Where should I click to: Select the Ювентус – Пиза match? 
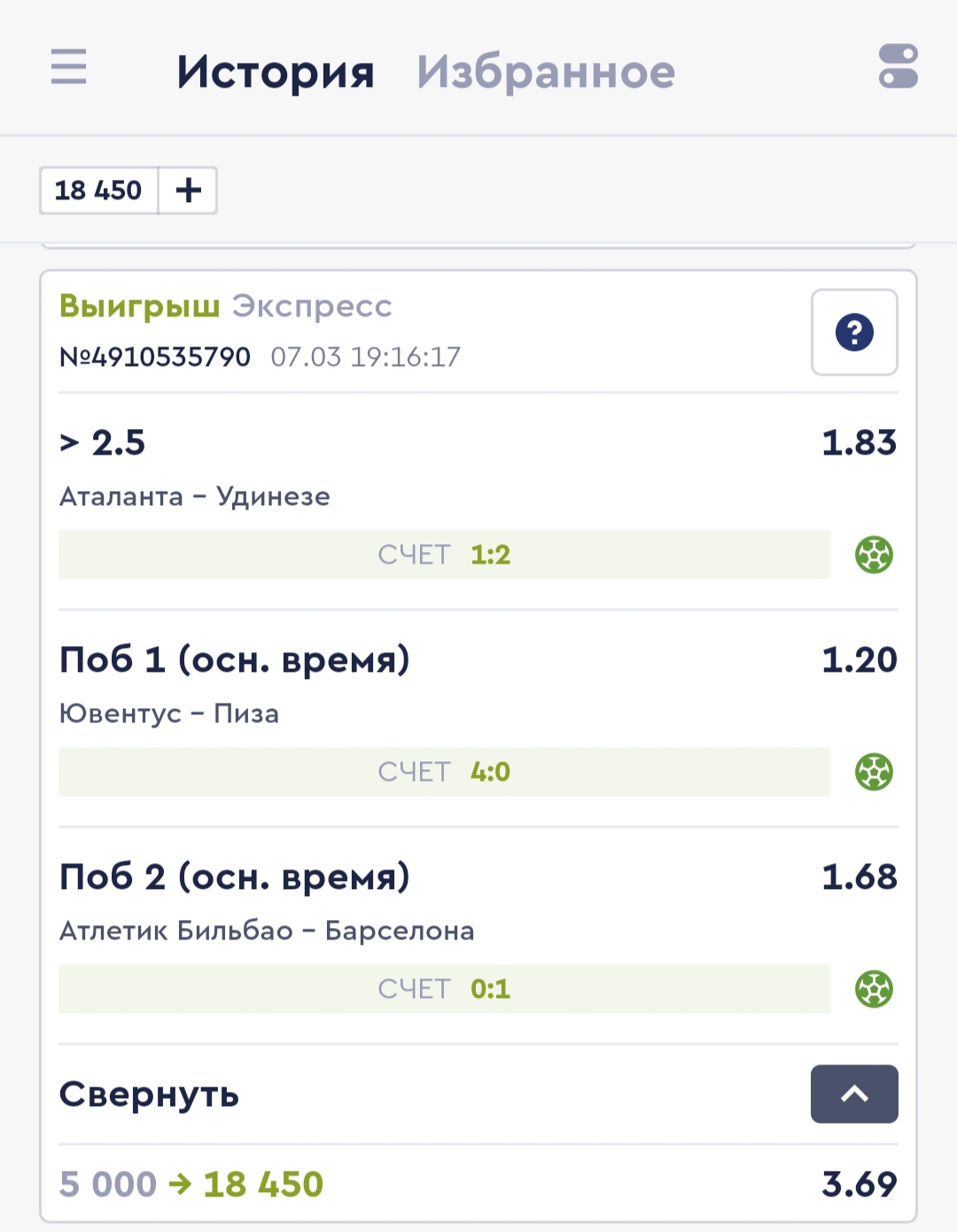click(169, 713)
